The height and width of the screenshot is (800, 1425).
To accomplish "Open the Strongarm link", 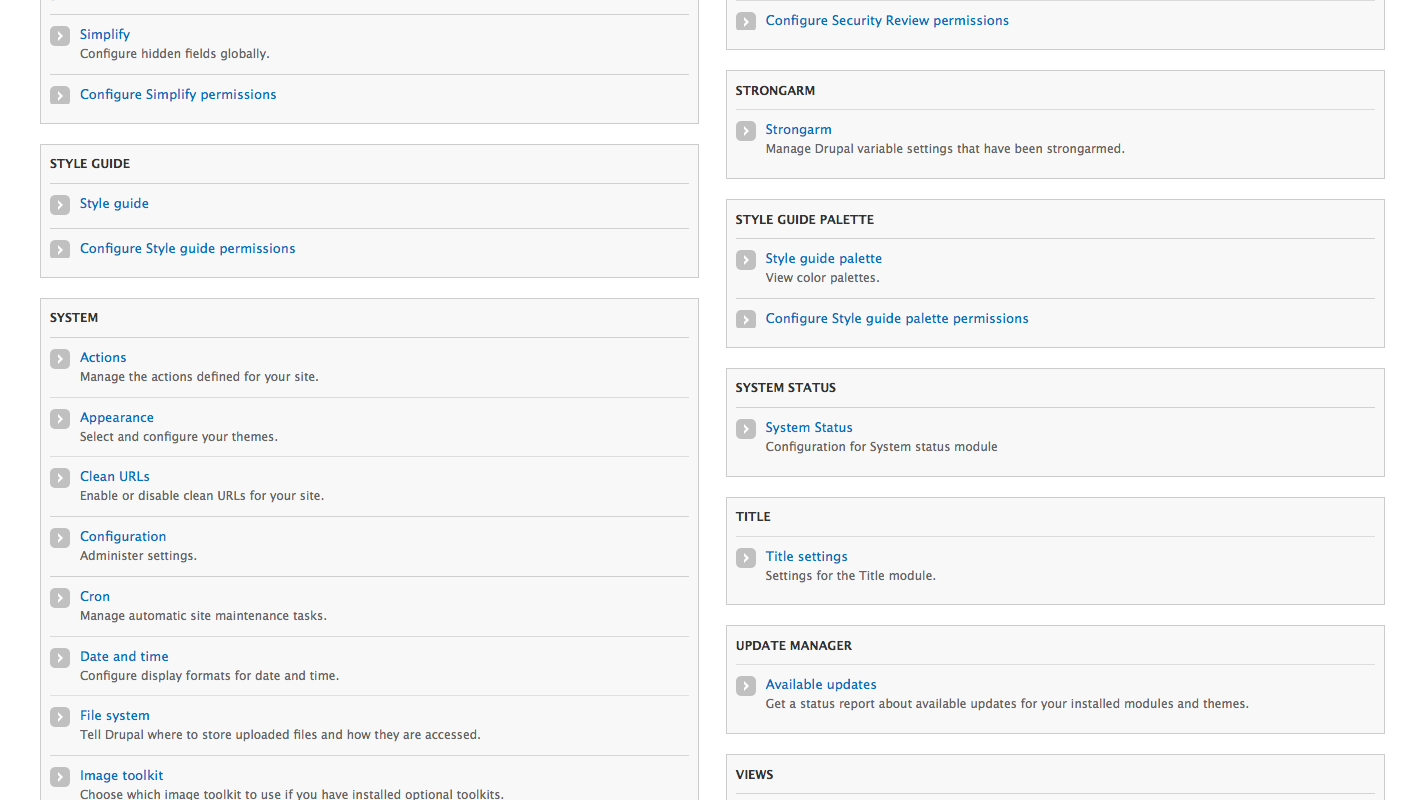I will pyautogui.click(x=798, y=129).
